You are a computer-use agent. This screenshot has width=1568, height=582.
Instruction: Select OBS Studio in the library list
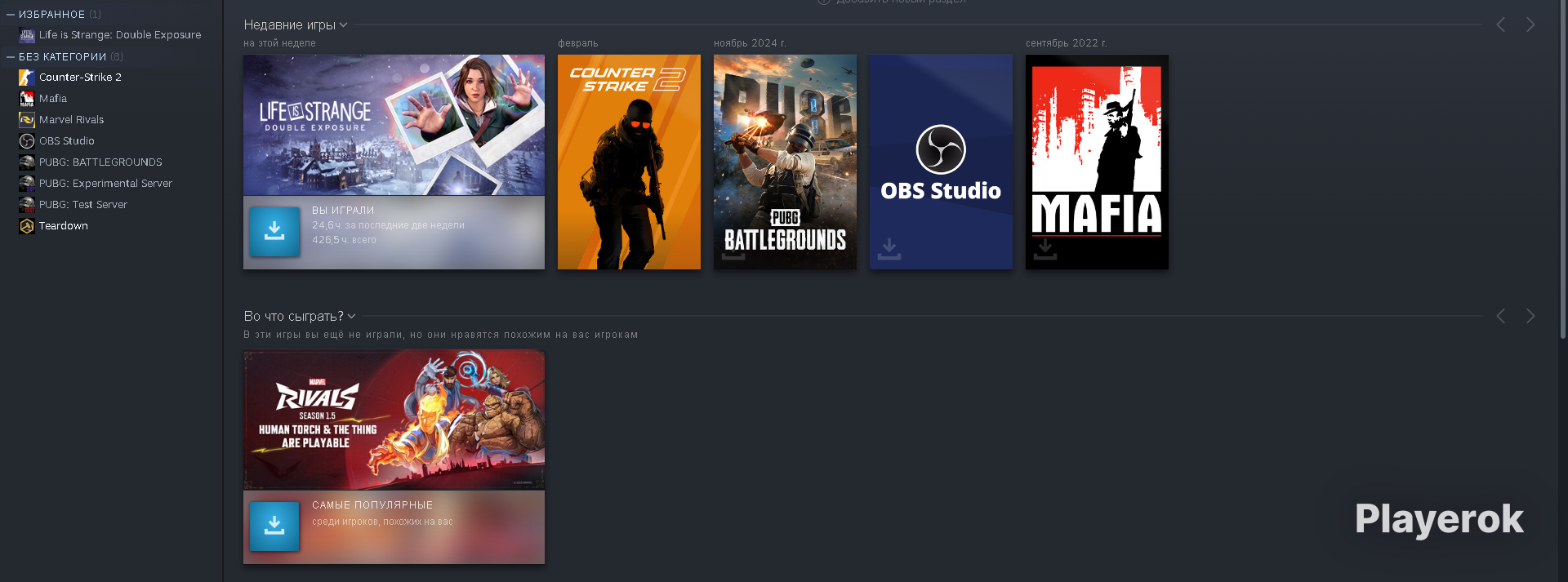[x=67, y=141]
